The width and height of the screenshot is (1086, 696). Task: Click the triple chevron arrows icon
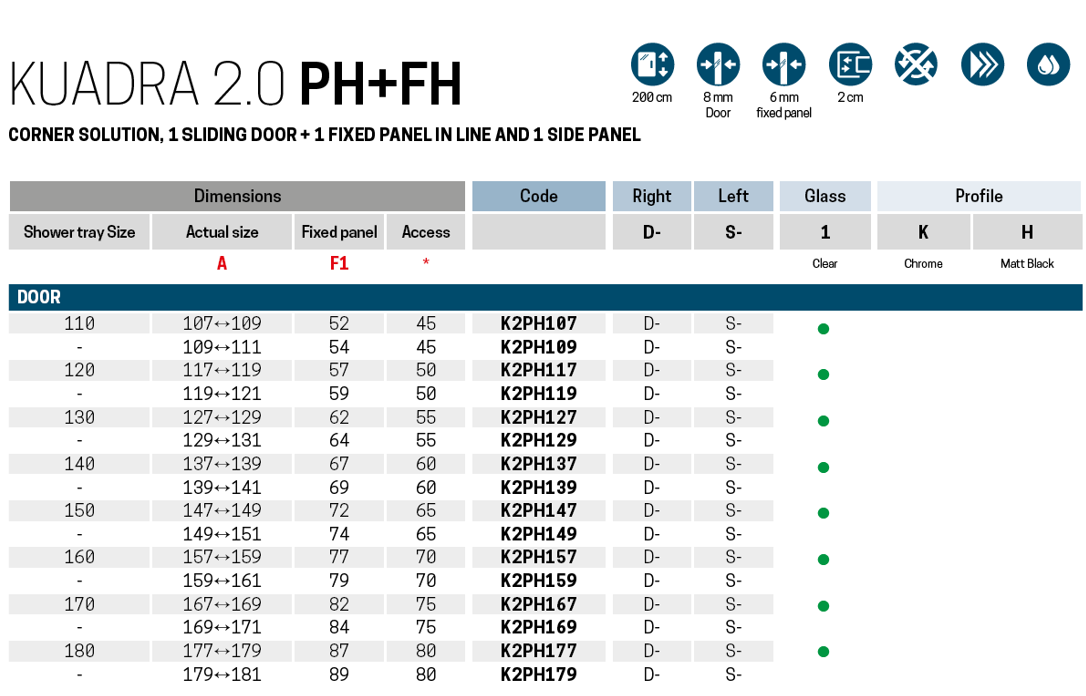(x=982, y=64)
